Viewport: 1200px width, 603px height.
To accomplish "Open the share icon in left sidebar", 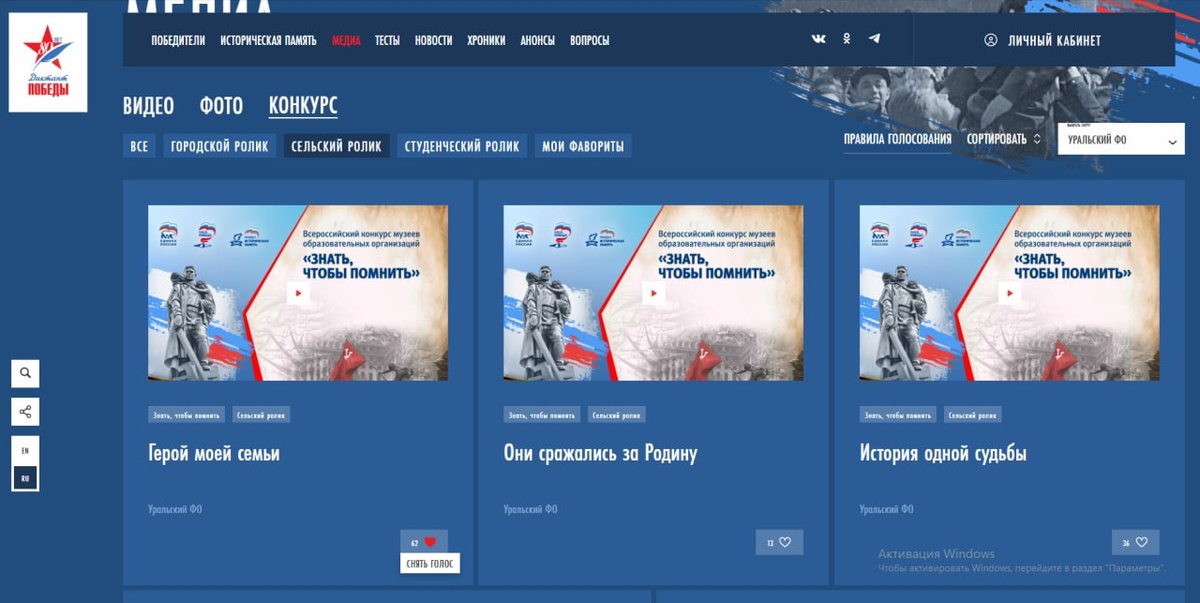I will 26,411.
